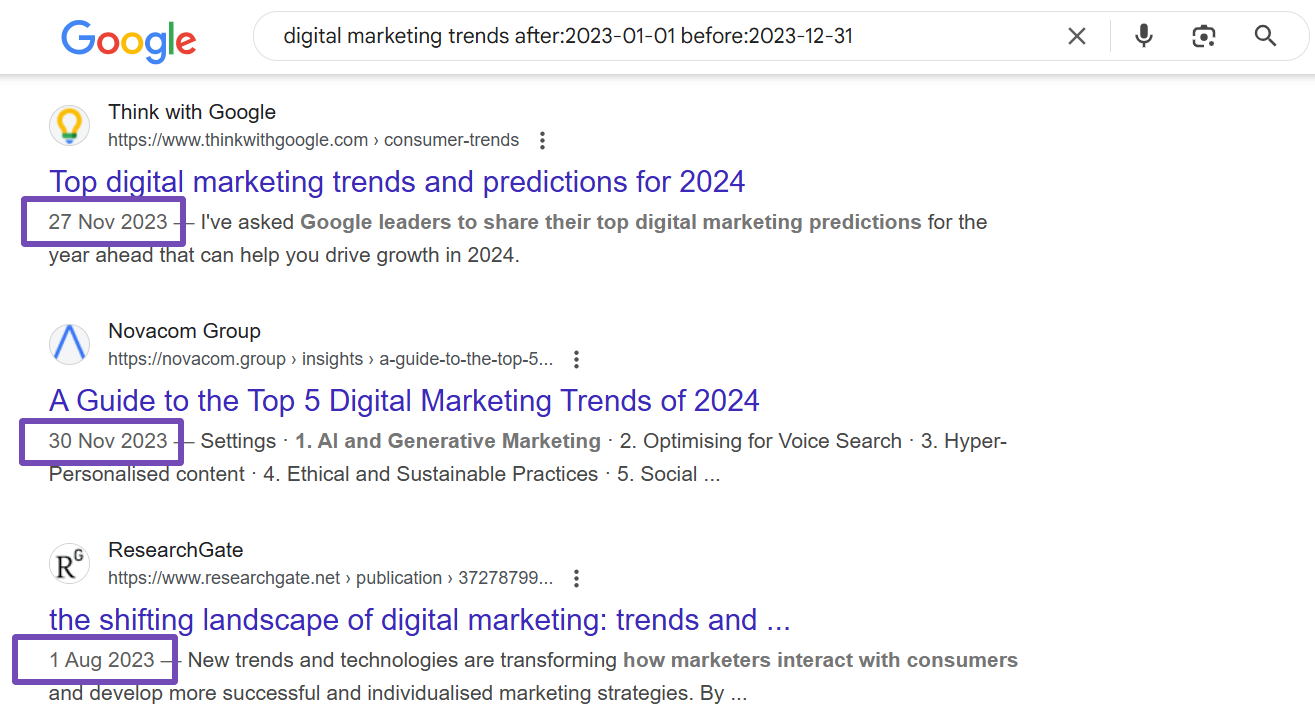The image size is (1315, 726).
Task: Click the Think with Google lightbulb favicon
Action: (69, 126)
